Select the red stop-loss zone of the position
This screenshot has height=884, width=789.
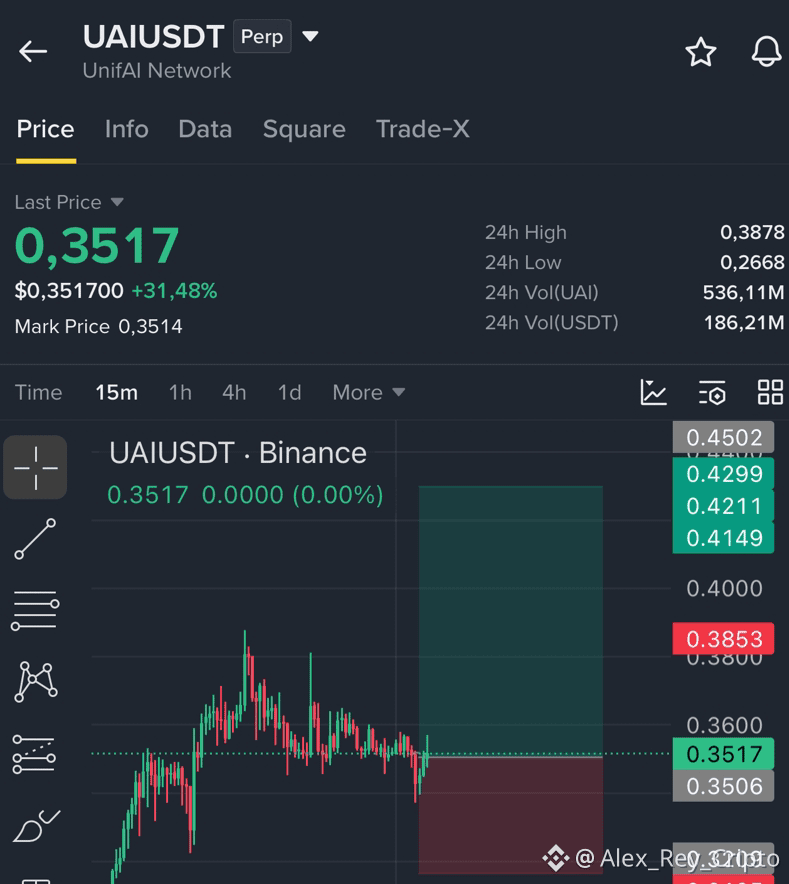tap(511, 815)
